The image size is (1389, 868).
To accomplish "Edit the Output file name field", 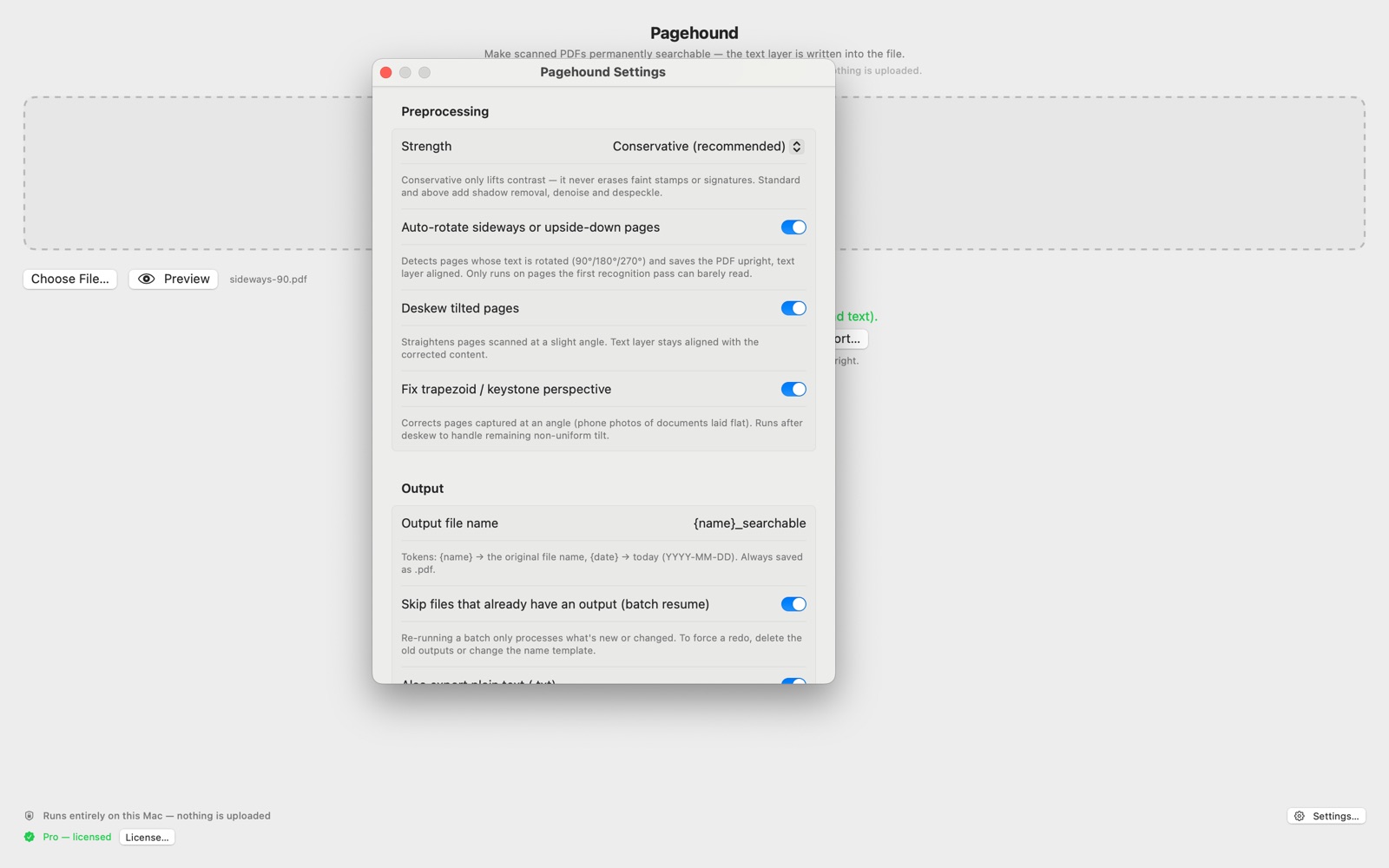I will 749,523.
